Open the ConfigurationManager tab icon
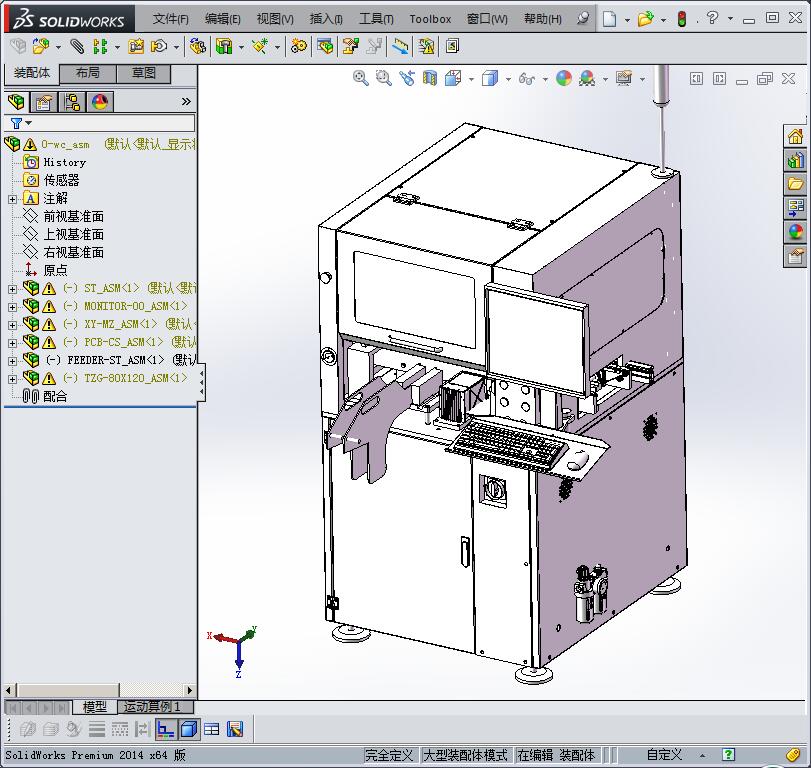The image size is (811, 768). click(72, 102)
